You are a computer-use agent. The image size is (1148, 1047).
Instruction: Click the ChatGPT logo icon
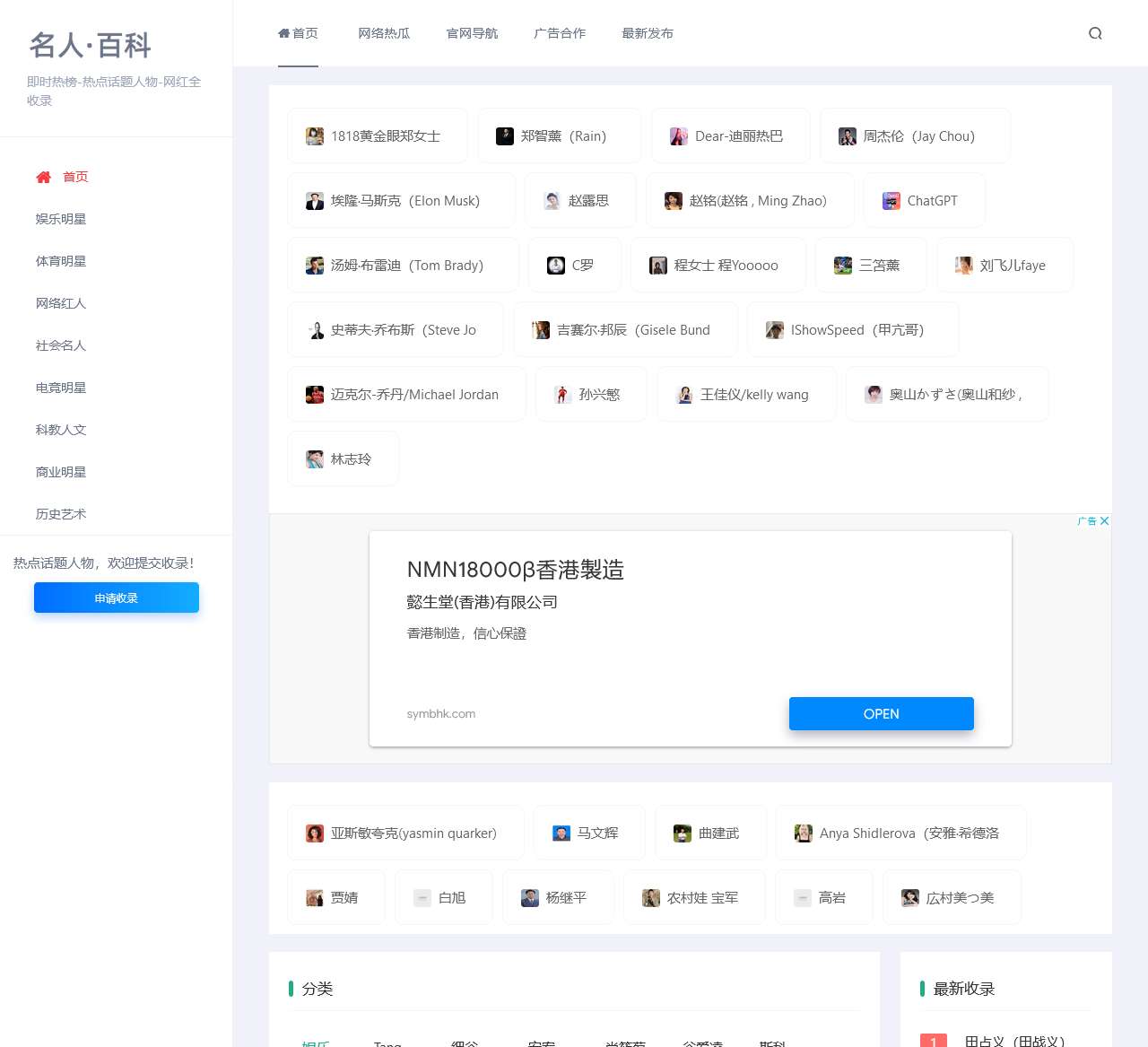pos(891,201)
